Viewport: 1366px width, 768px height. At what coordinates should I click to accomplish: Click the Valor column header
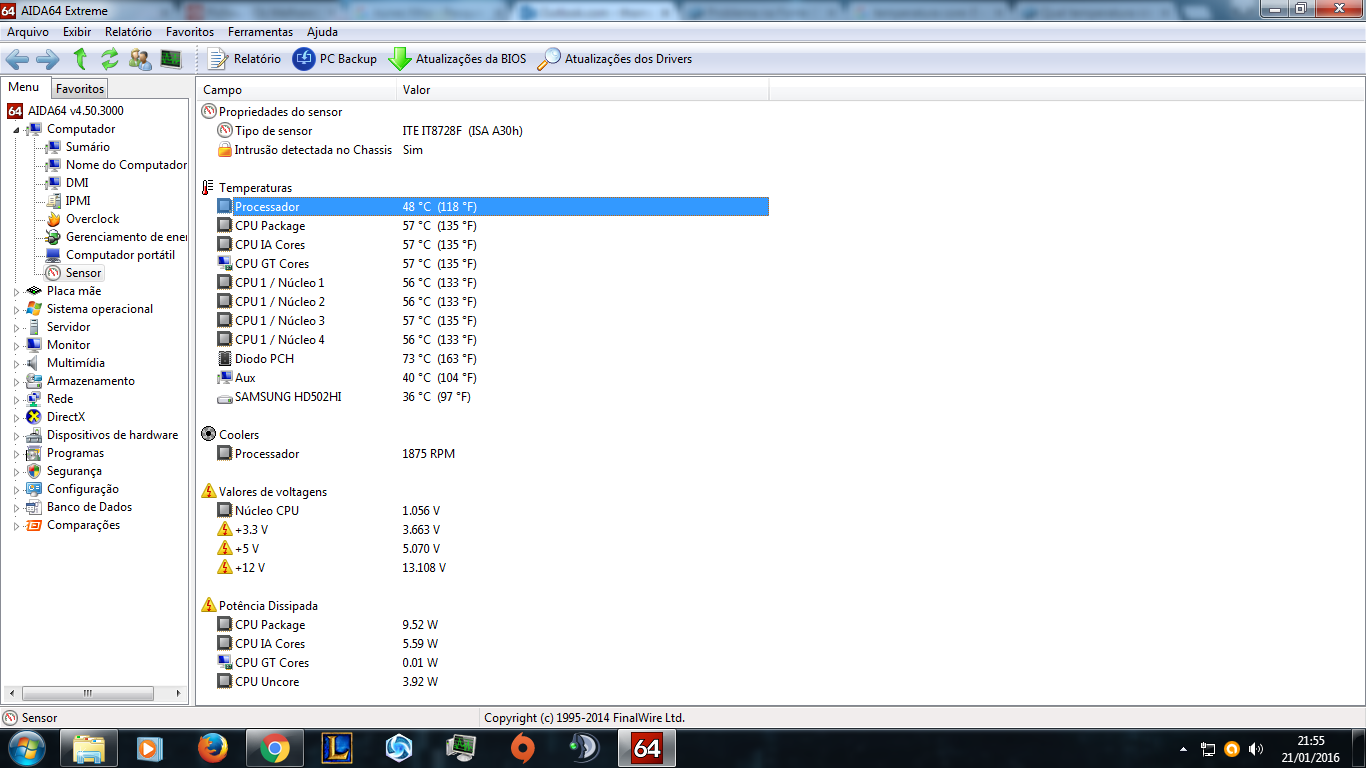[583, 90]
